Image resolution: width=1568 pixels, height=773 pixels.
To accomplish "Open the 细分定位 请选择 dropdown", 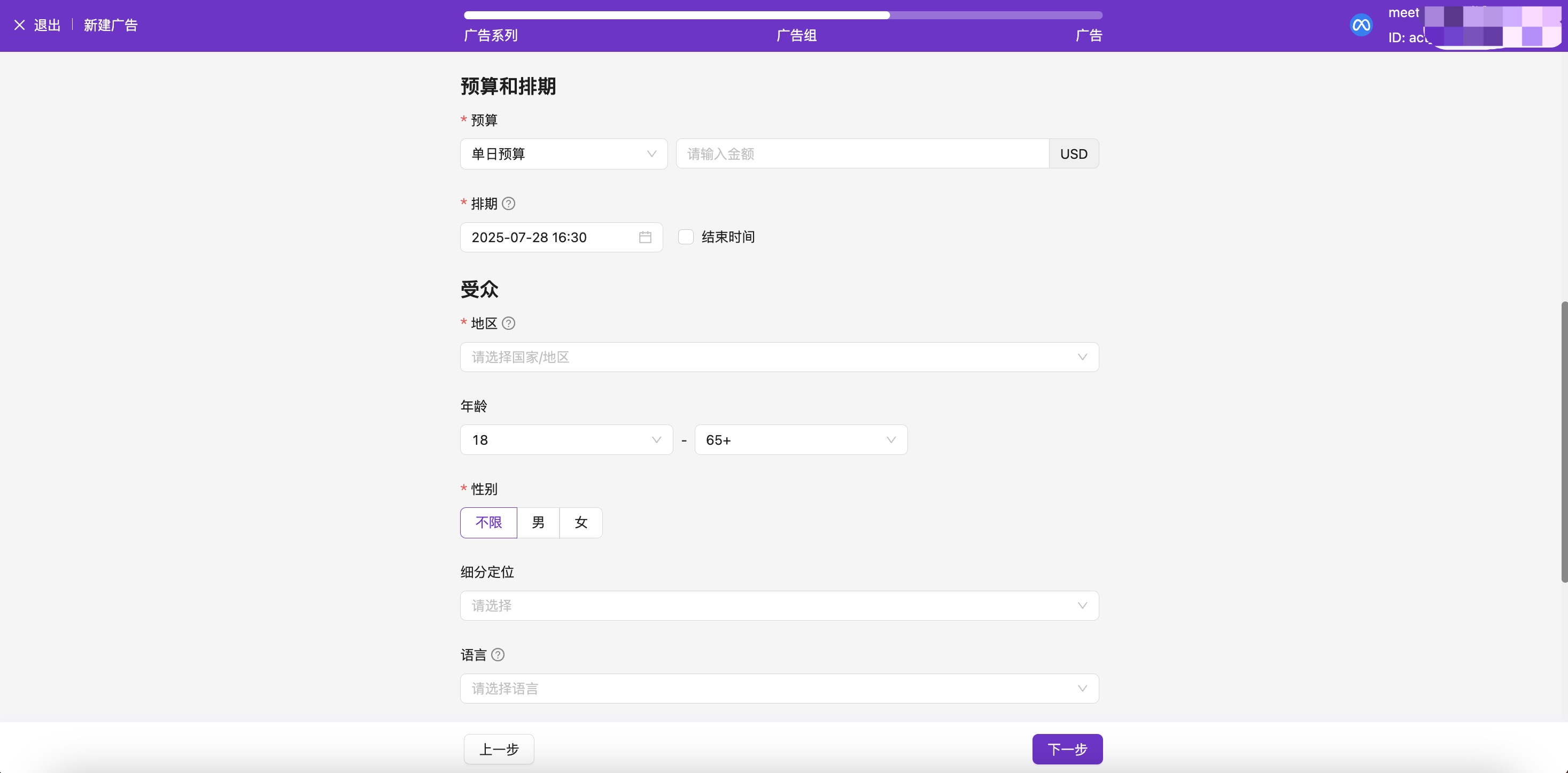I will (779, 606).
